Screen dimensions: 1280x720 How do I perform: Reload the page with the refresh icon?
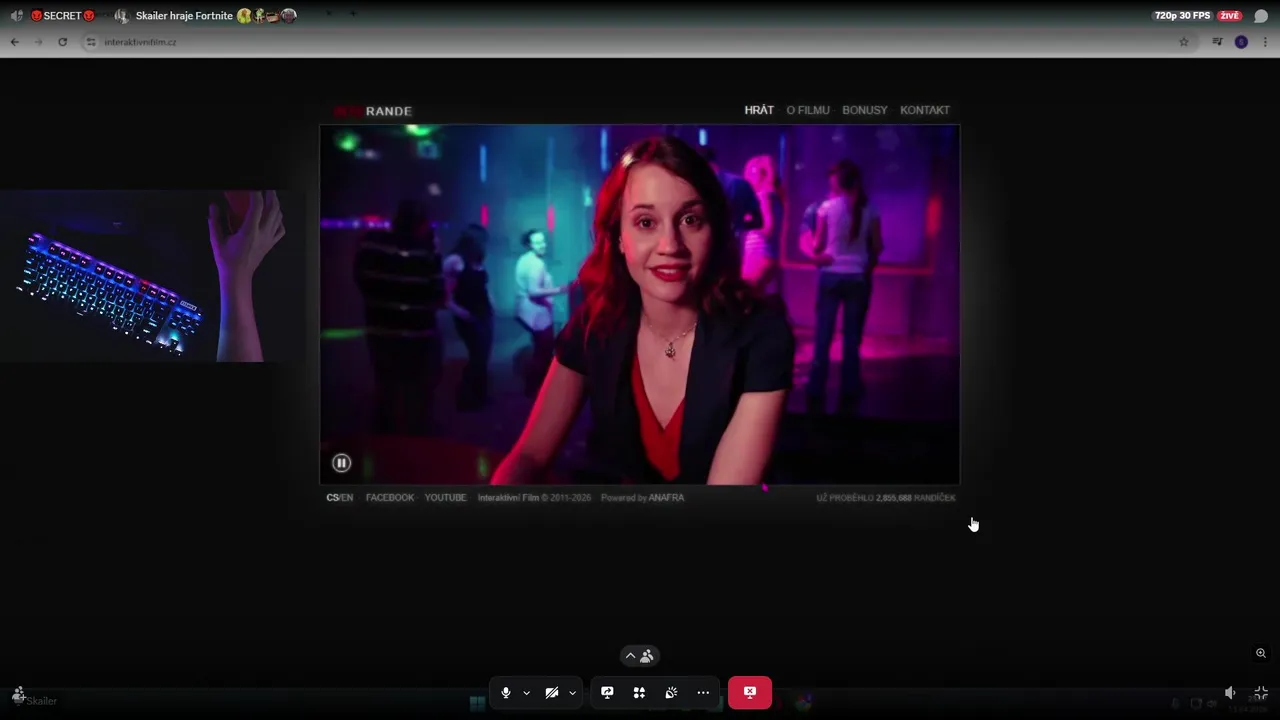(62, 42)
